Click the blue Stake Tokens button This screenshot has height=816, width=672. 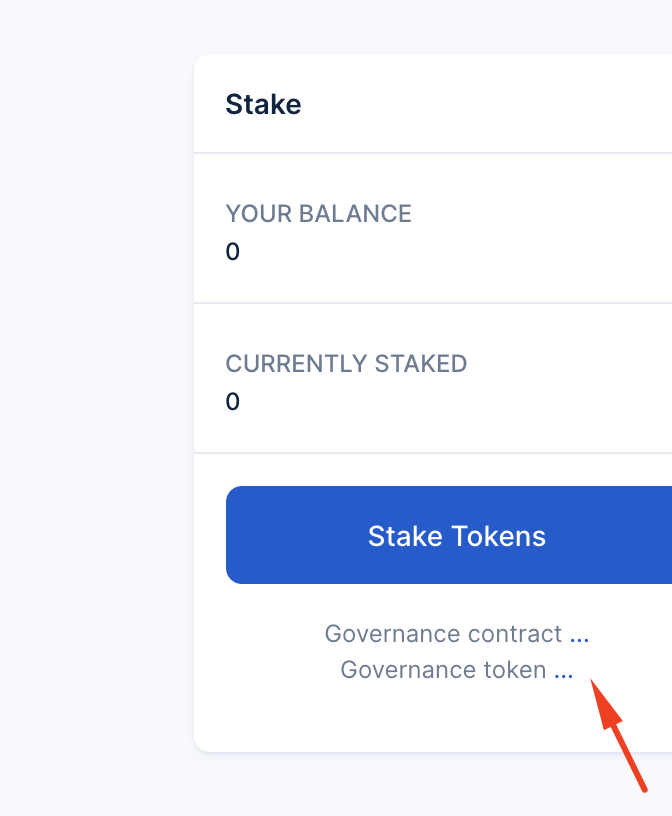(457, 535)
